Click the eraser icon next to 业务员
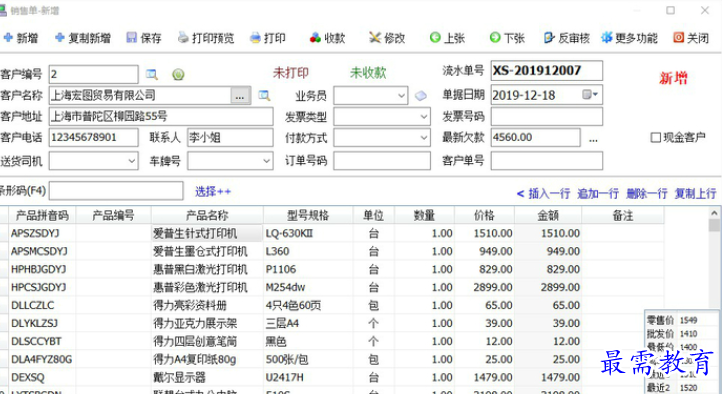The height and width of the screenshot is (394, 722). 420,96
